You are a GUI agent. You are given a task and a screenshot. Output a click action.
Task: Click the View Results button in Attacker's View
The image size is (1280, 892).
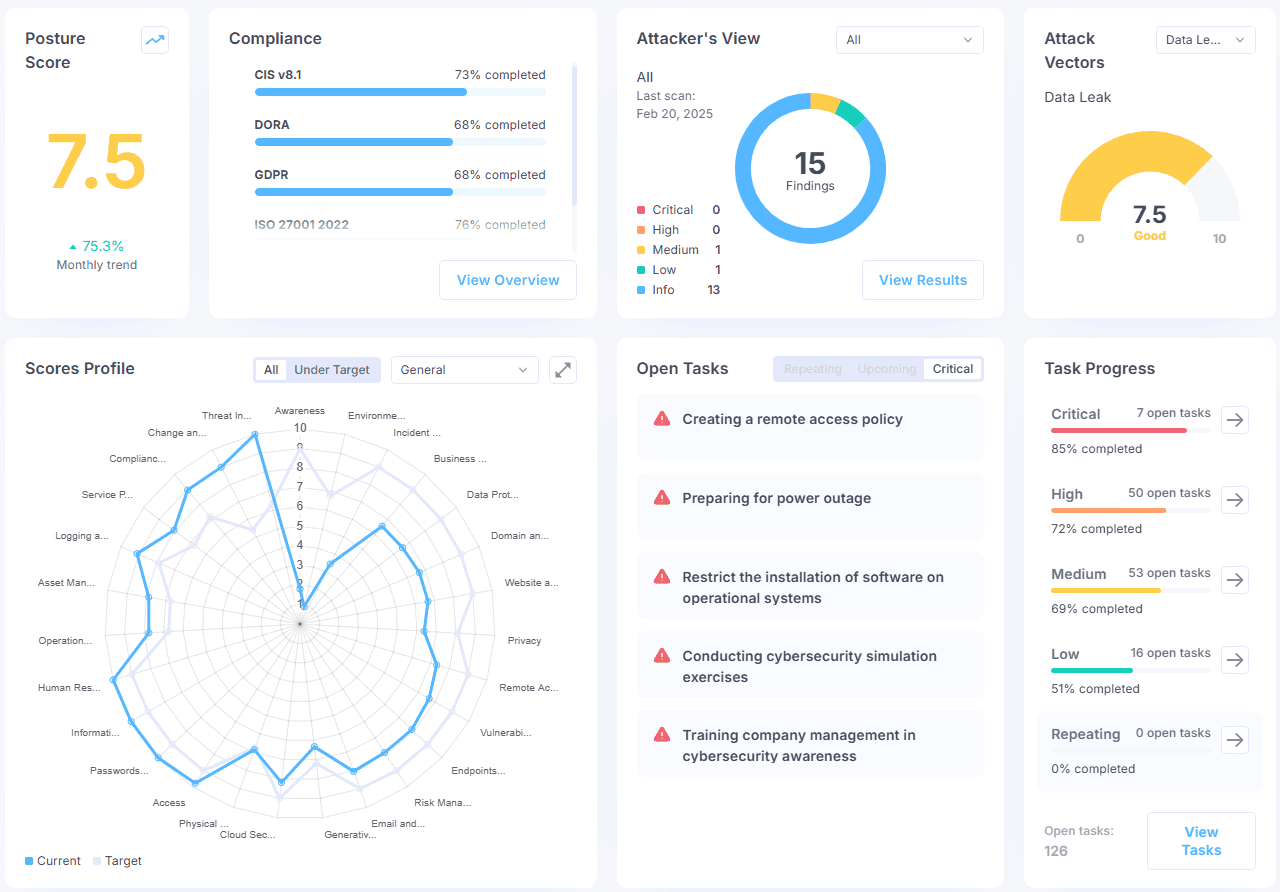923,280
